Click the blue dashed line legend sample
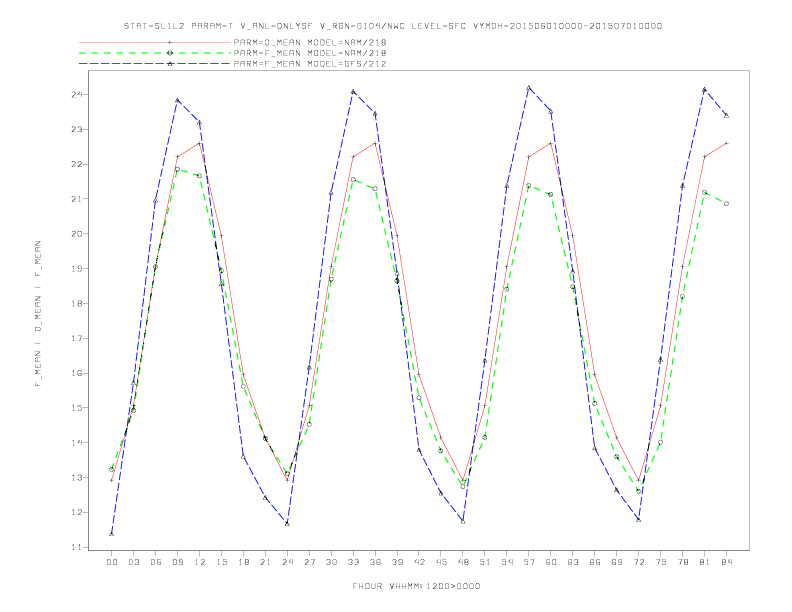The image size is (792, 612). click(155, 64)
